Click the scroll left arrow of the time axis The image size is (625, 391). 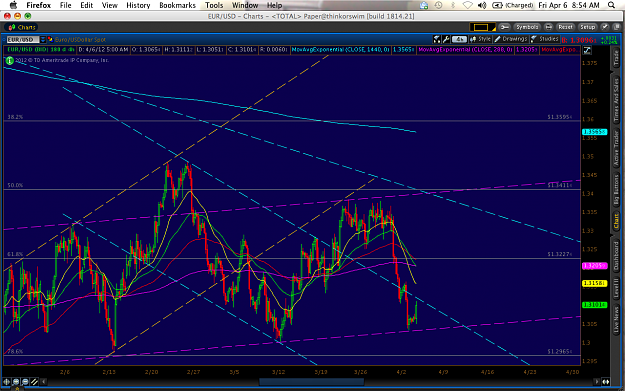43,382
